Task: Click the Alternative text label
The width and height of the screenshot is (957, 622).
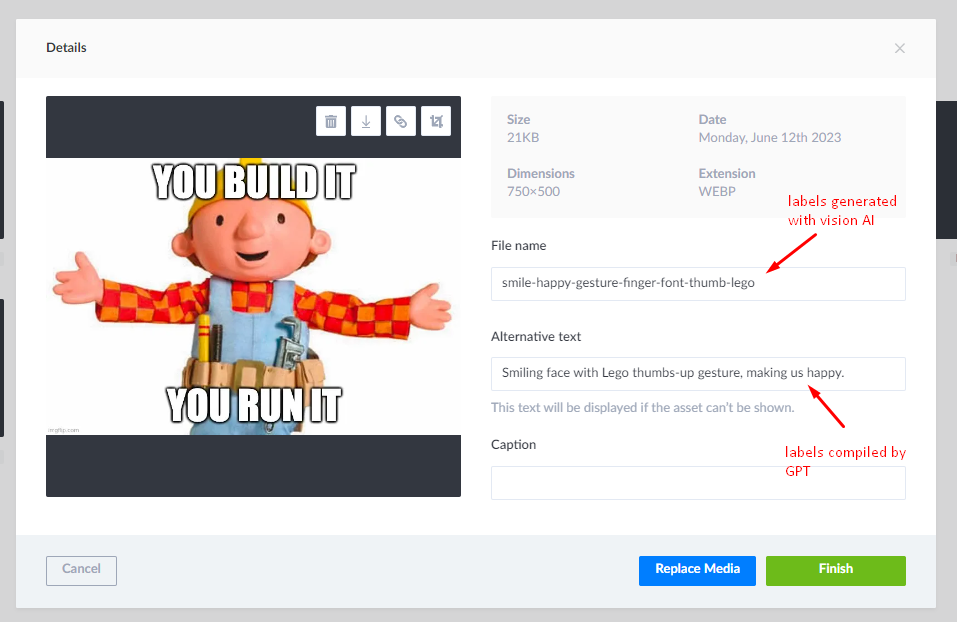Action: pyautogui.click(x=536, y=336)
